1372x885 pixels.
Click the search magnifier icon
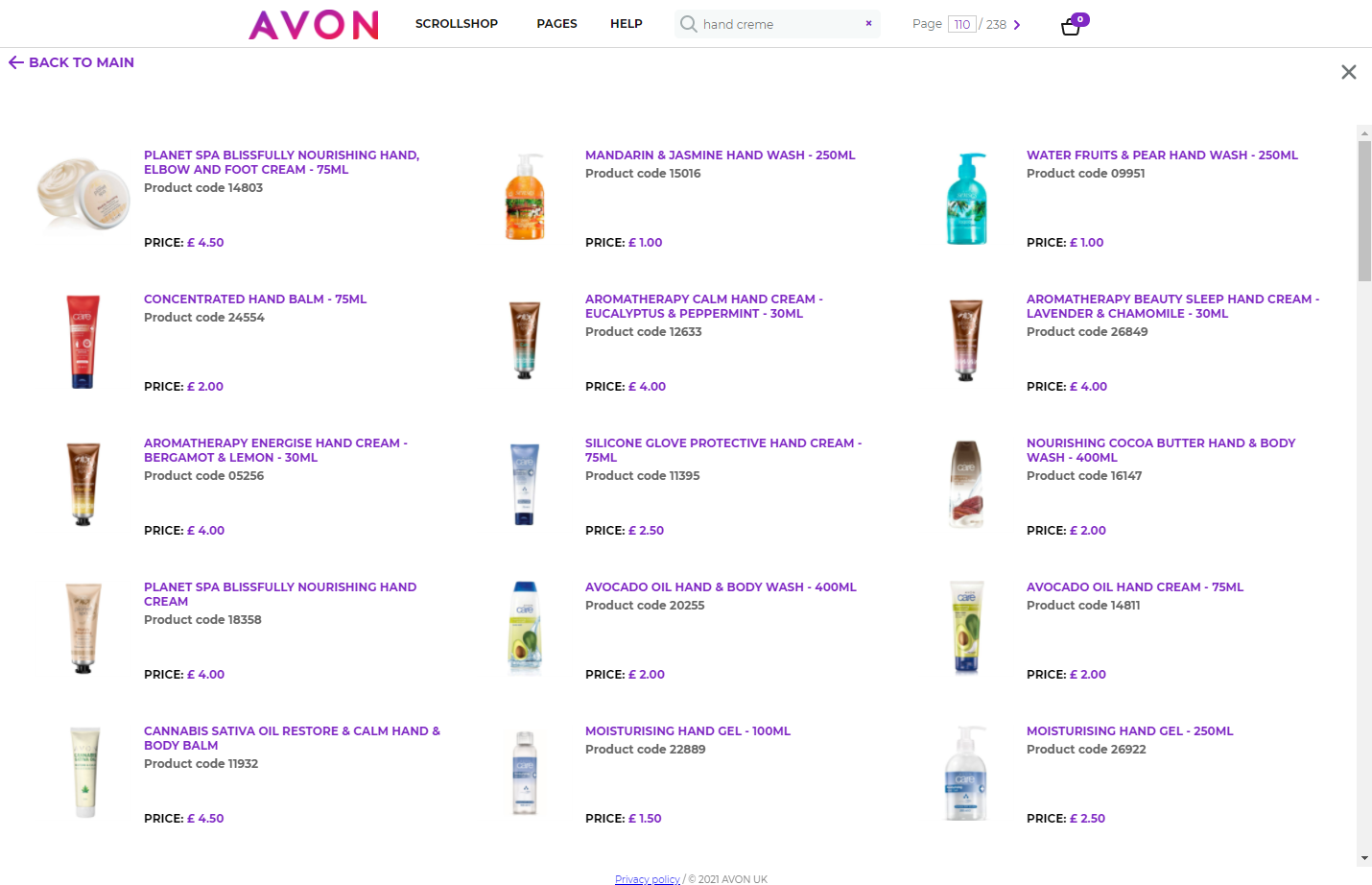[689, 24]
